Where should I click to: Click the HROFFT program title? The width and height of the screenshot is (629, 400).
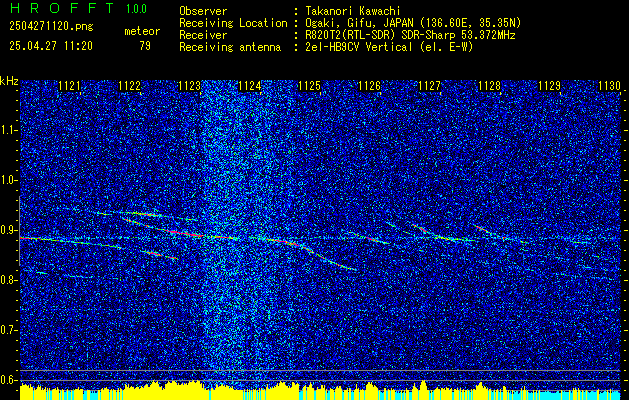tap(61, 8)
